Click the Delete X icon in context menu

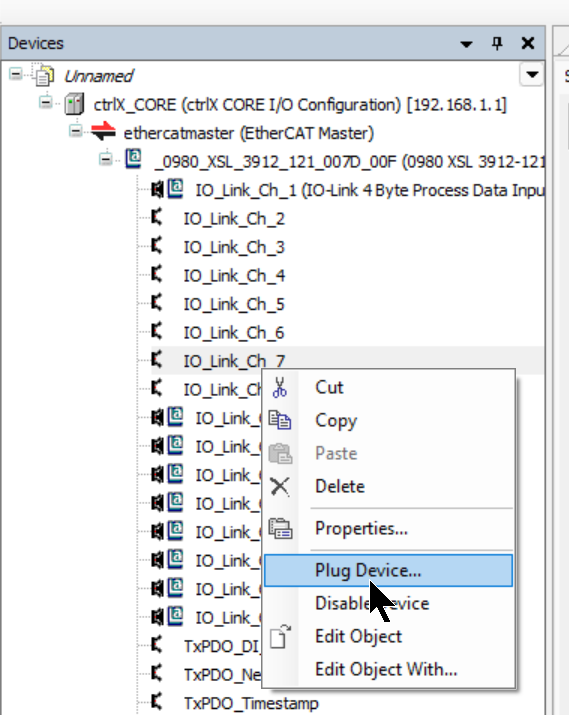click(279, 486)
